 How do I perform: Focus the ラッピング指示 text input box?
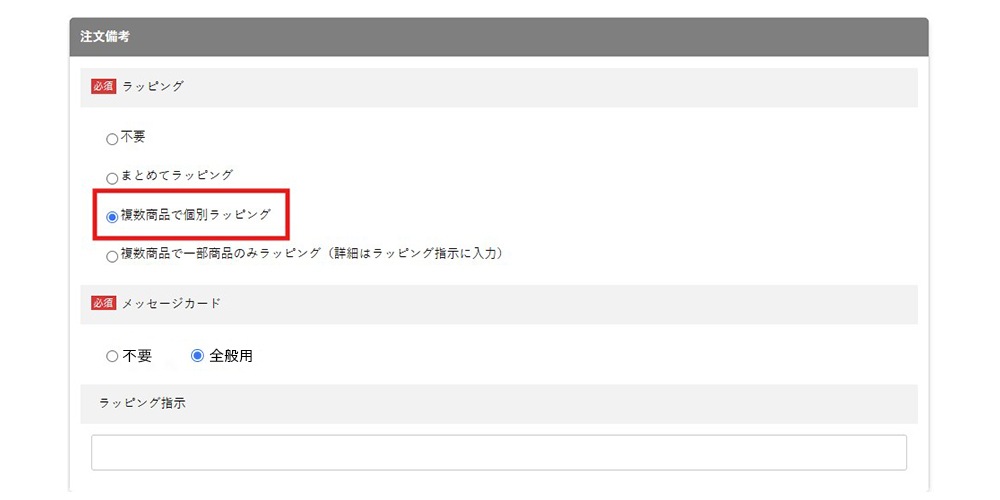point(499,453)
